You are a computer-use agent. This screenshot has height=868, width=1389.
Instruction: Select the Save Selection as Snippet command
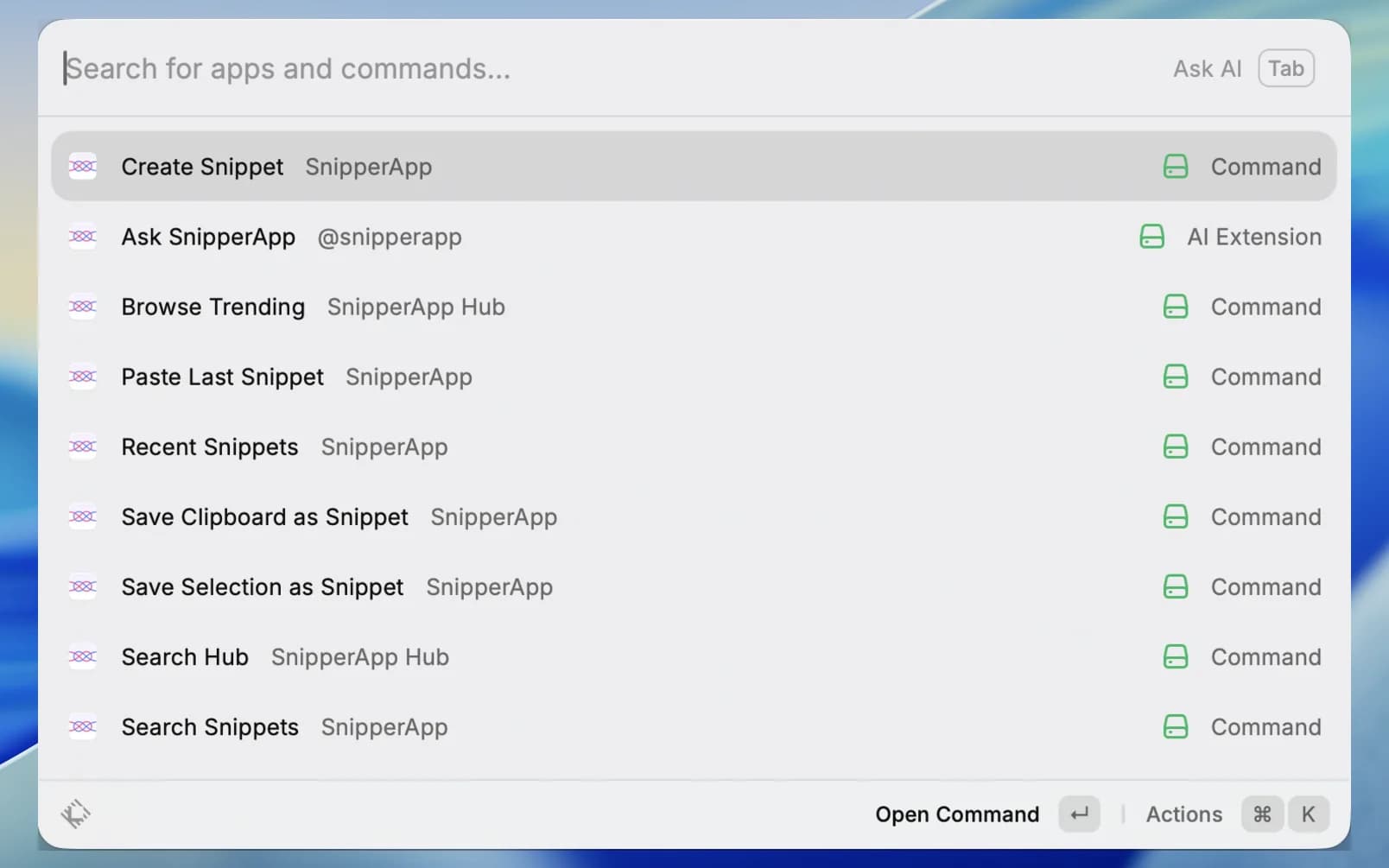click(x=694, y=586)
